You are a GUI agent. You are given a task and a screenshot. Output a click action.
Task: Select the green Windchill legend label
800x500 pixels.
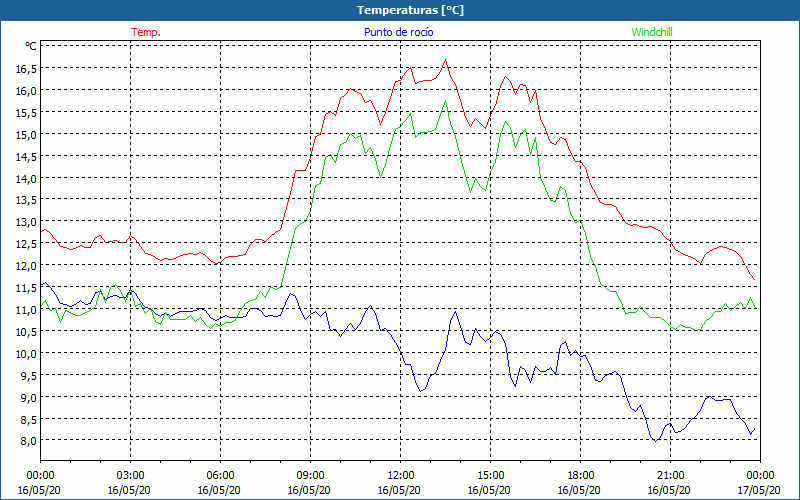click(x=652, y=32)
